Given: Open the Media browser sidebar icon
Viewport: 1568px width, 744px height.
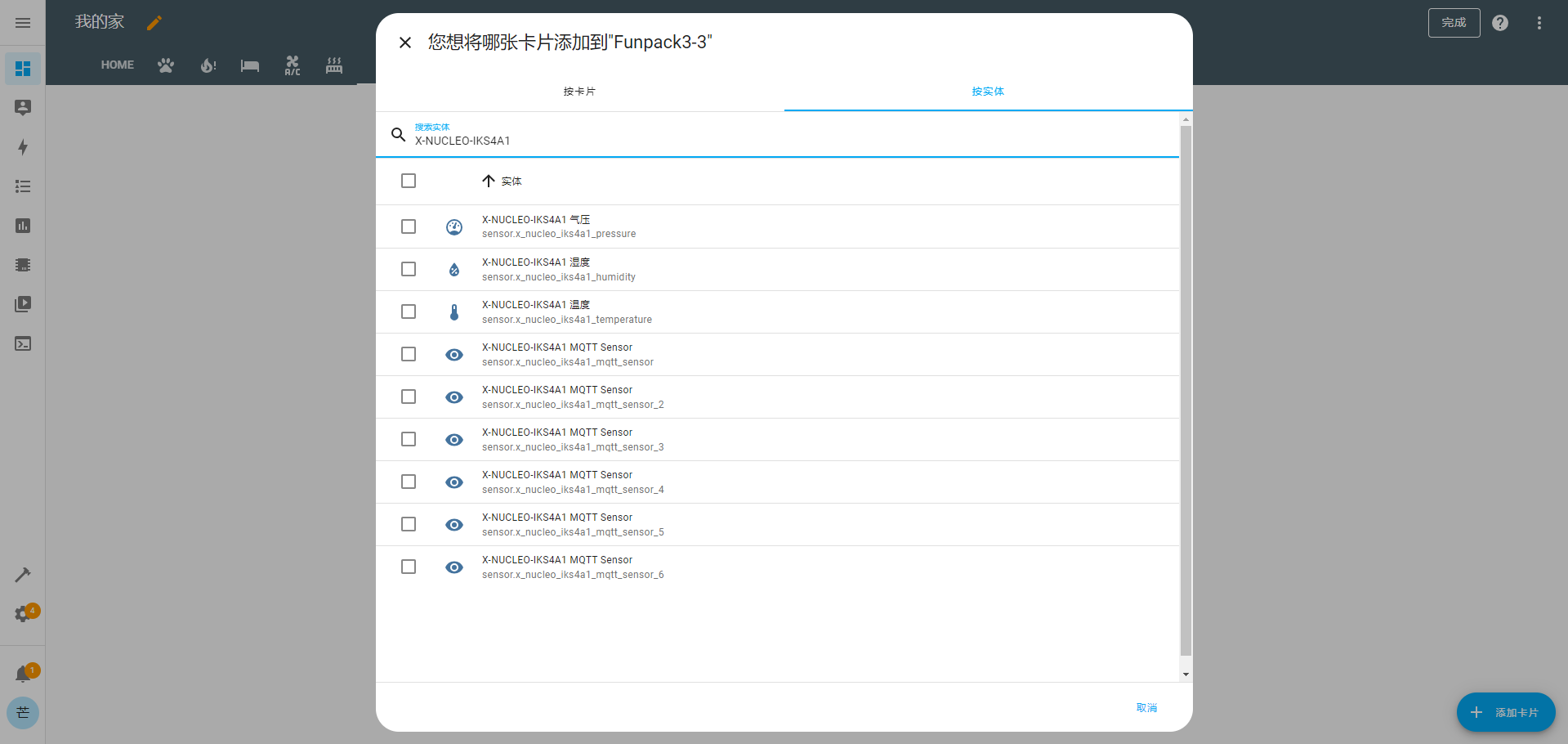Looking at the screenshot, I should click(23, 304).
